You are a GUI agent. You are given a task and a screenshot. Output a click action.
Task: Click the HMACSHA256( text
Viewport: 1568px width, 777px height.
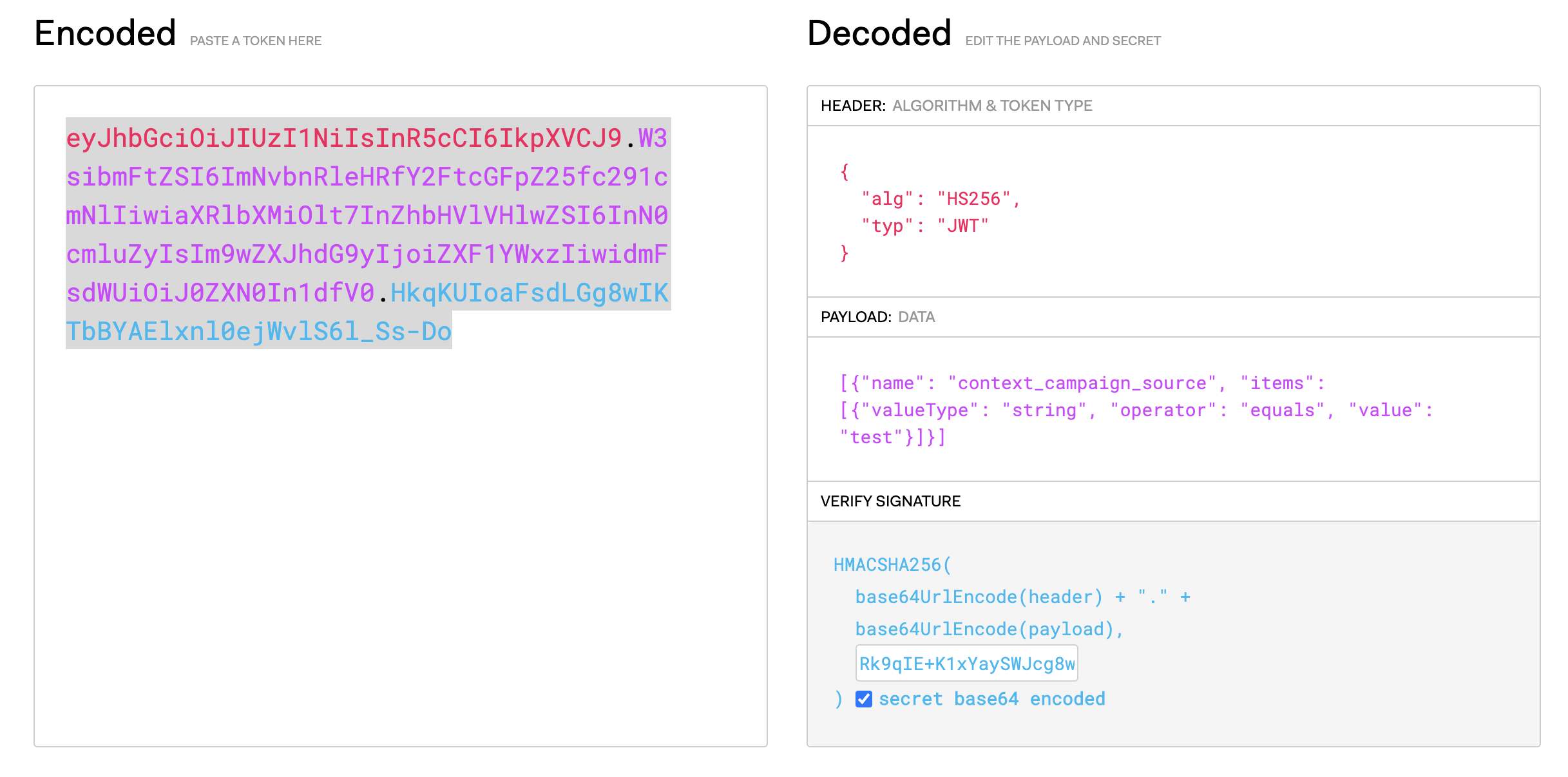892,565
